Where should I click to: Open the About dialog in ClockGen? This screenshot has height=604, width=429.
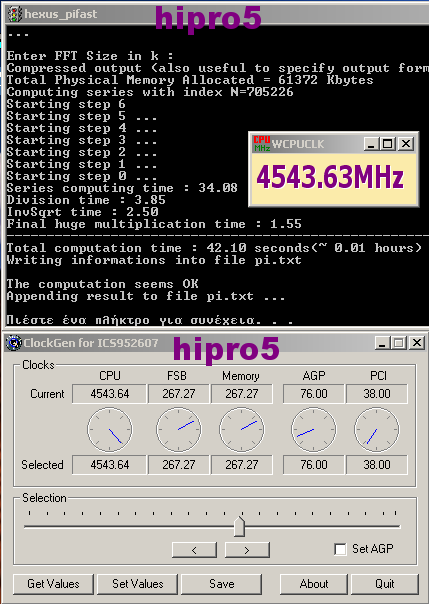pyautogui.click(x=314, y=584)
